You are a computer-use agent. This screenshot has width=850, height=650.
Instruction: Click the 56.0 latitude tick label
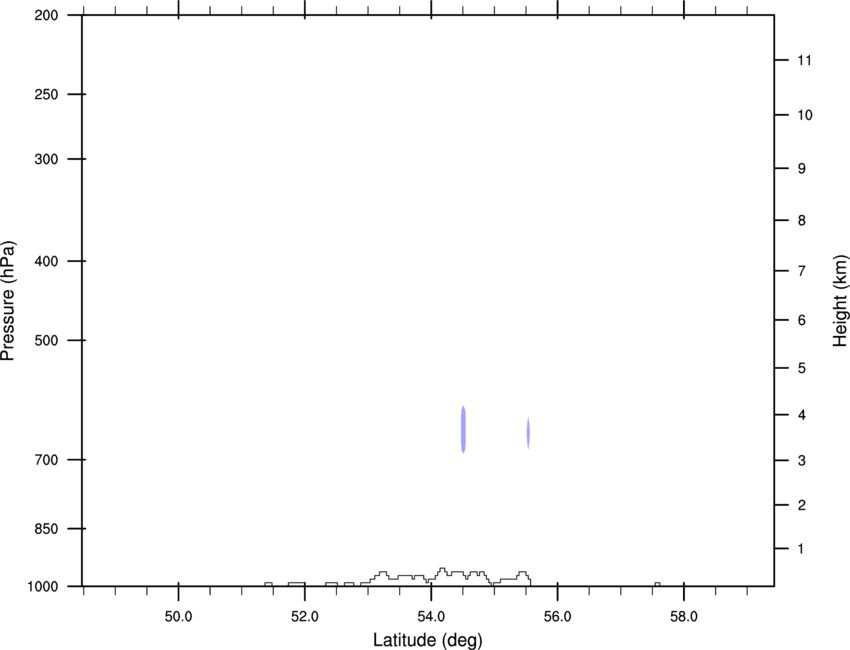coord(557,617)
